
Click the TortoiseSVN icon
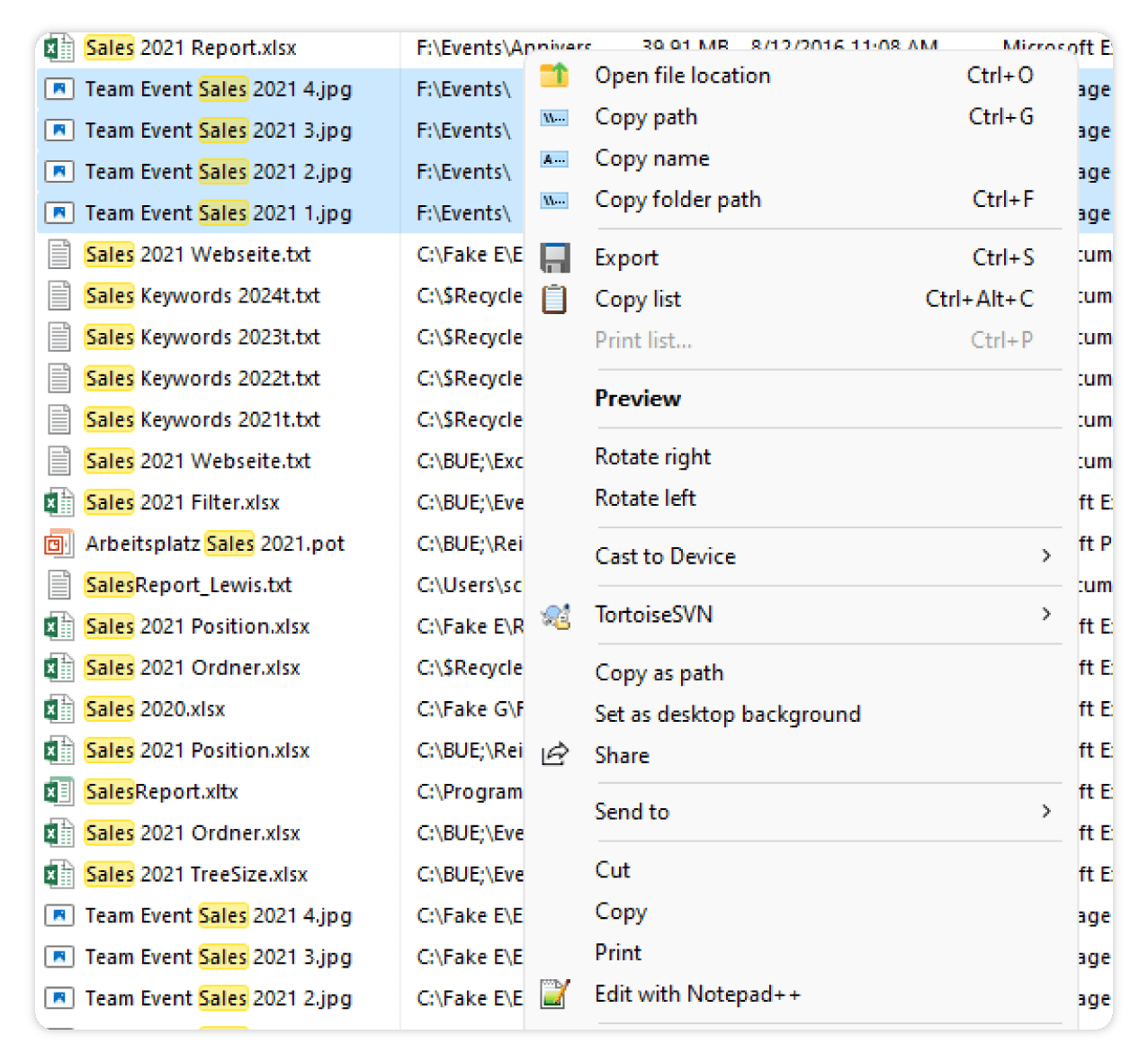[555, 616]
